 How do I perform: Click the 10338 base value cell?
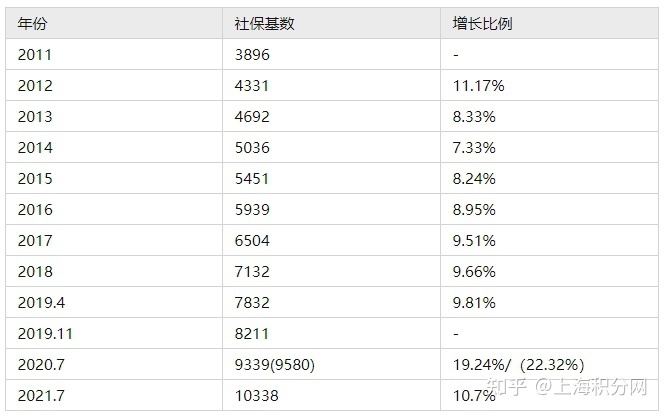click(x=331, y=395)
